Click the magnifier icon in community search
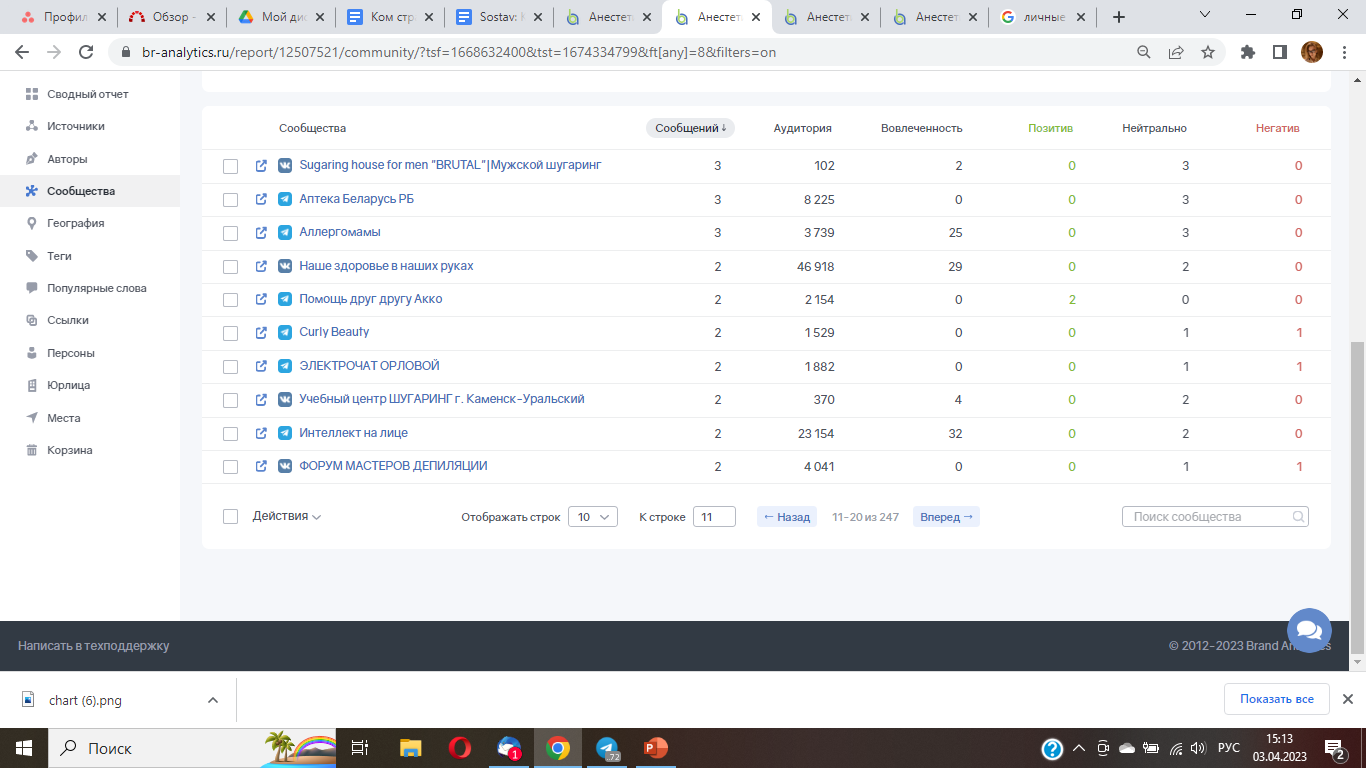 [x=1298, y=517]
